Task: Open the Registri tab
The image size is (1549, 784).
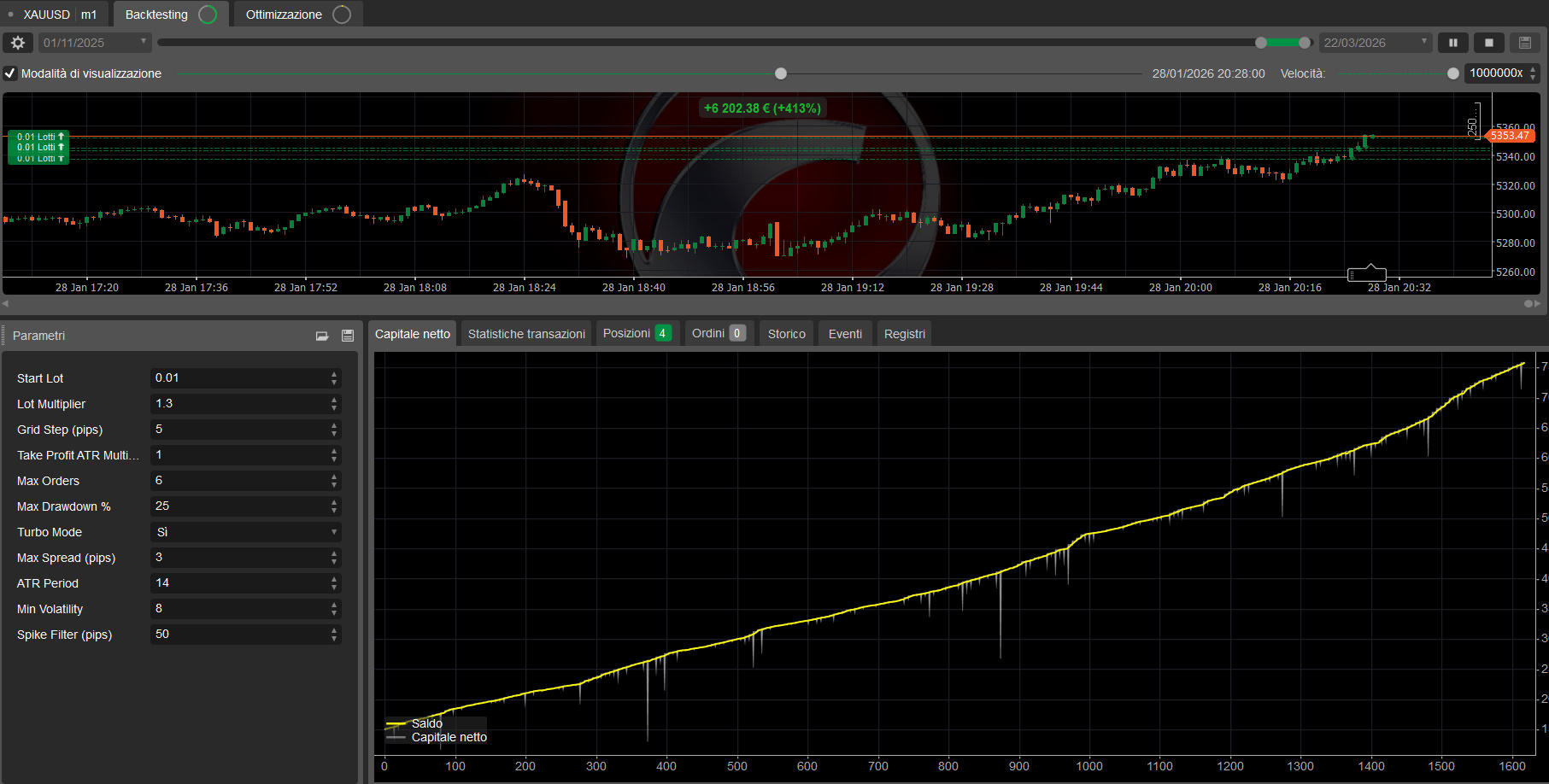Action: click(x=904, y=334)
